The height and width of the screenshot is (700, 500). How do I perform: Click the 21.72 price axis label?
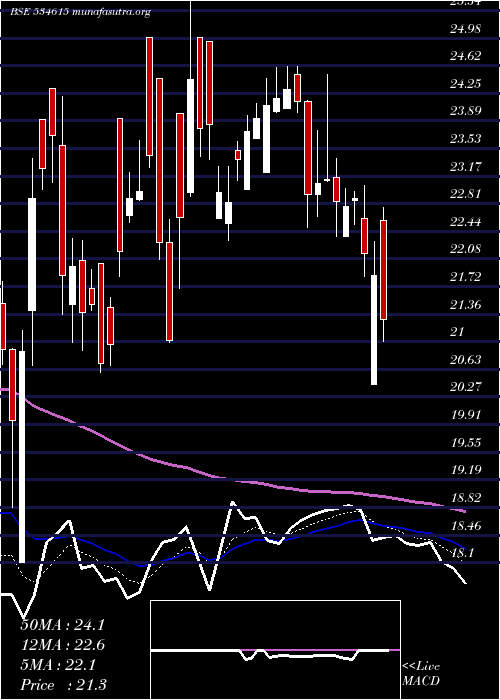[x=465, y=277]
